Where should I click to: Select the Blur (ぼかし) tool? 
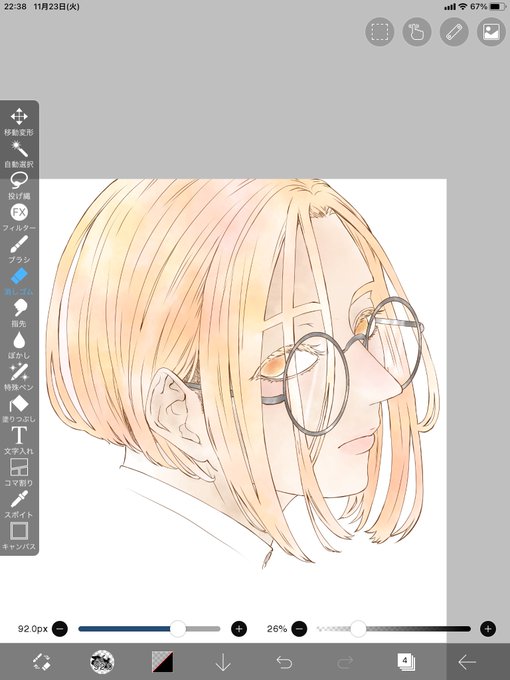[19, 345]
